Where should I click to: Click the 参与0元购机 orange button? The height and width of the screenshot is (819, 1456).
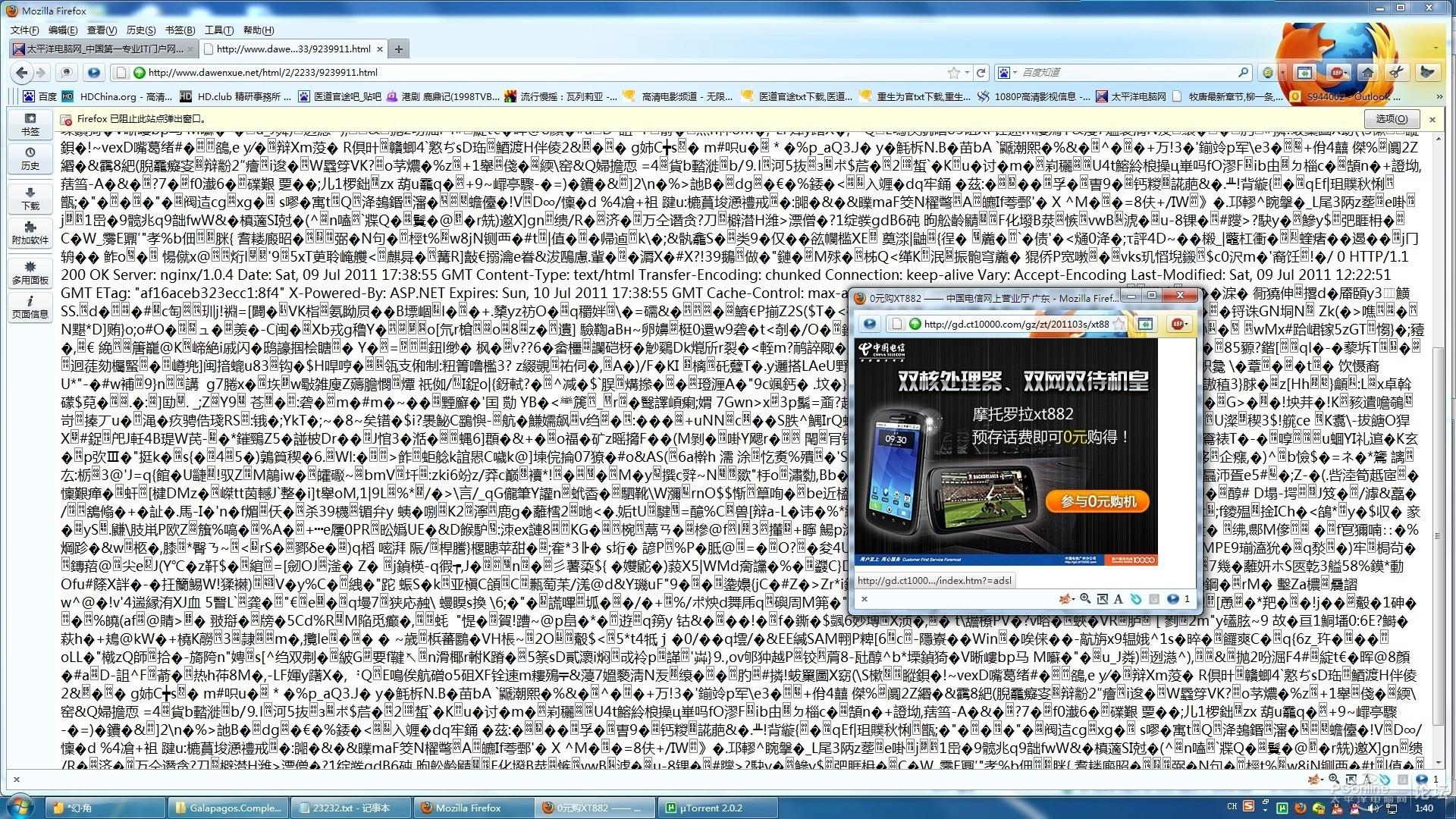[1098, 501]
